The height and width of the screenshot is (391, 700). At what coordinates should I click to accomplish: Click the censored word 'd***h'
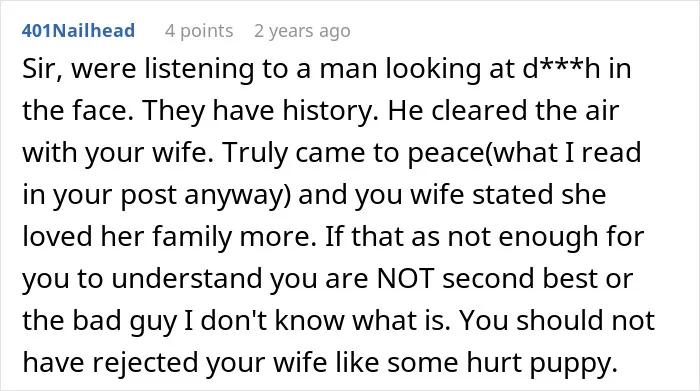tap(561, 69)
